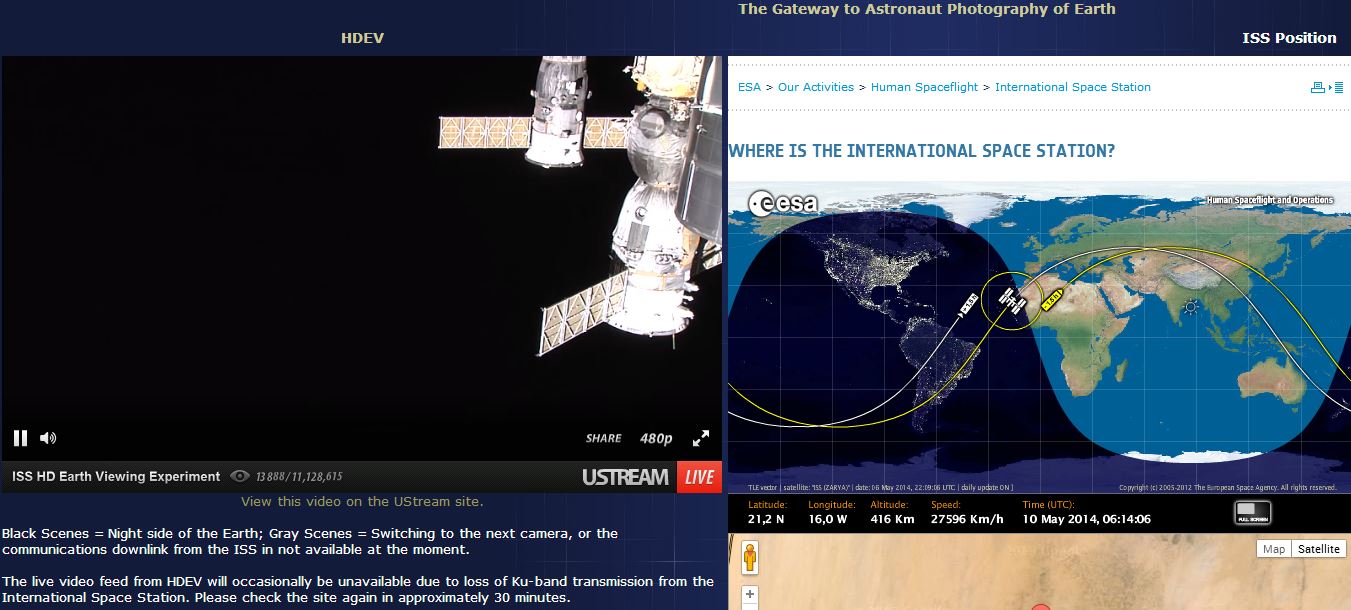The height and width of the screenshot is (610, 1351).
Task: Expand the video player to fullscreen
Action: [701, 438]
